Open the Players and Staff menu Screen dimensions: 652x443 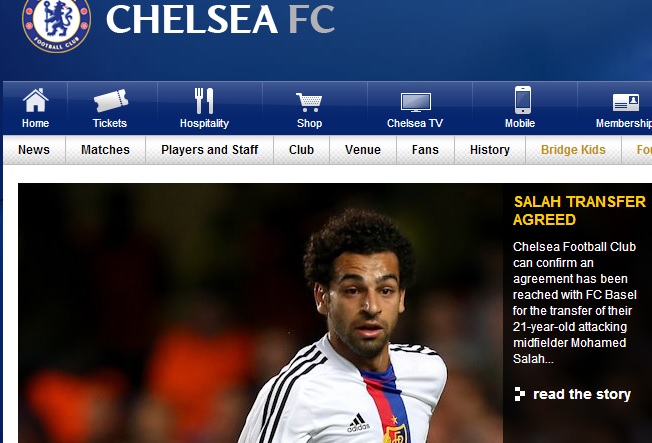click(x=210, y=150)
